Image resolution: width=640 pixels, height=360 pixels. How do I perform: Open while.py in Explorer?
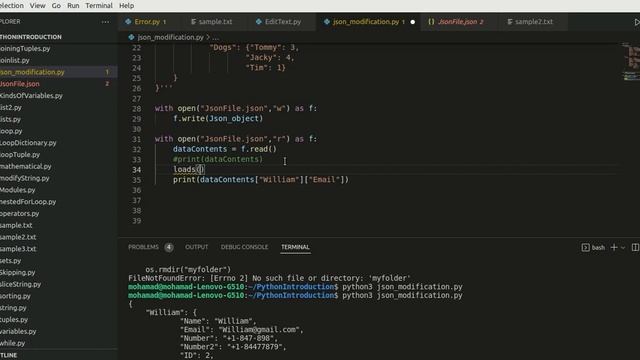pos(59,343)
